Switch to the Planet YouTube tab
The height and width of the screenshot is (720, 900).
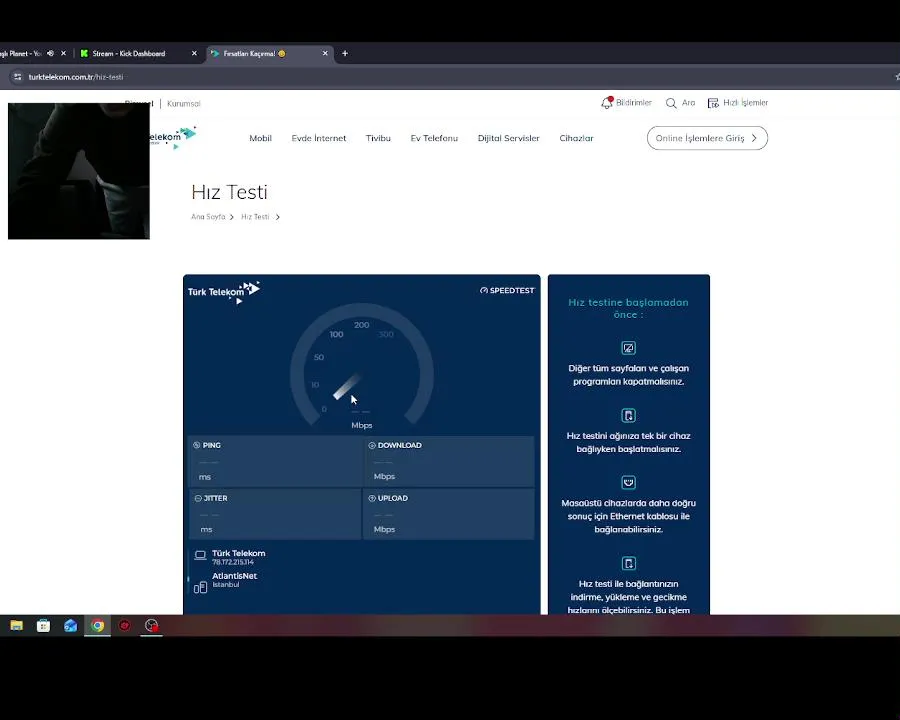click(x=20, y=53)
